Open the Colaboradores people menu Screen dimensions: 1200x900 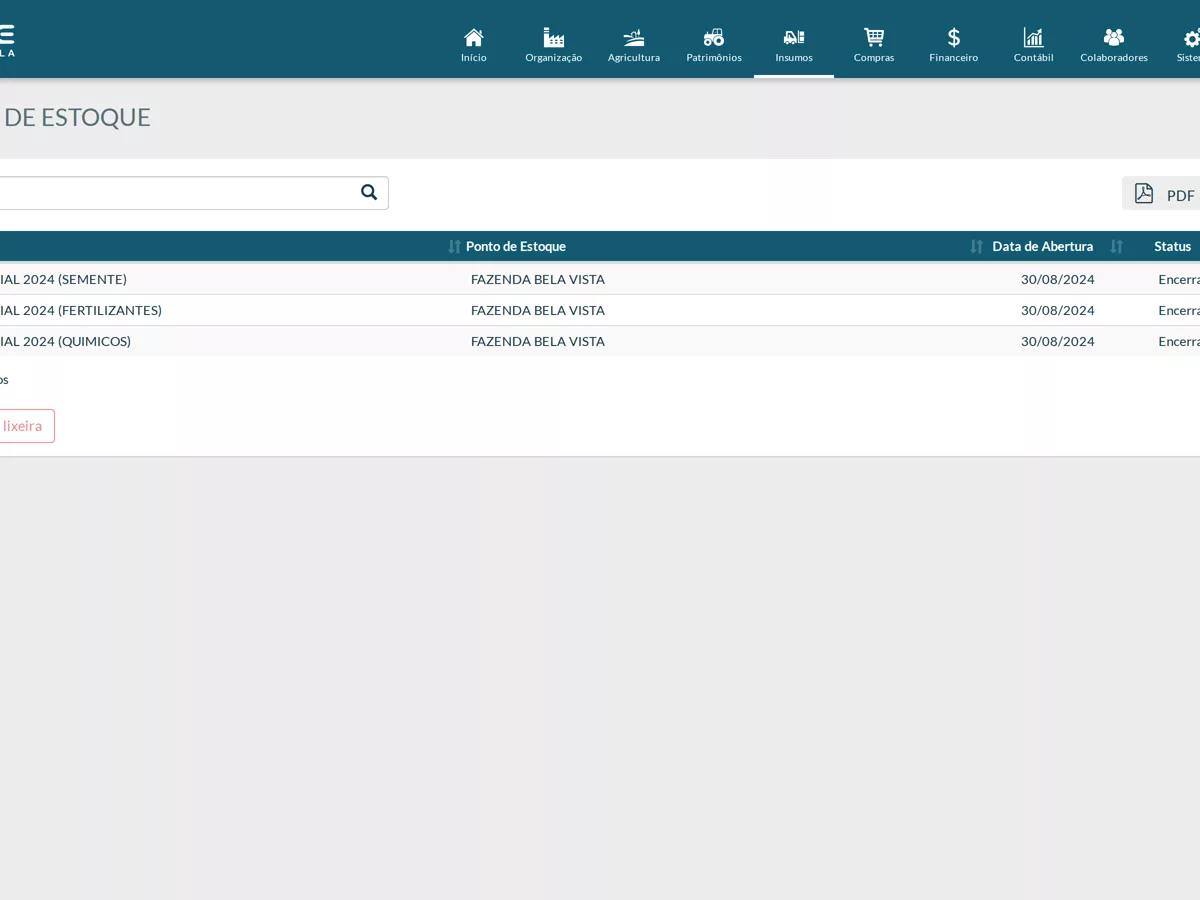1114,45
